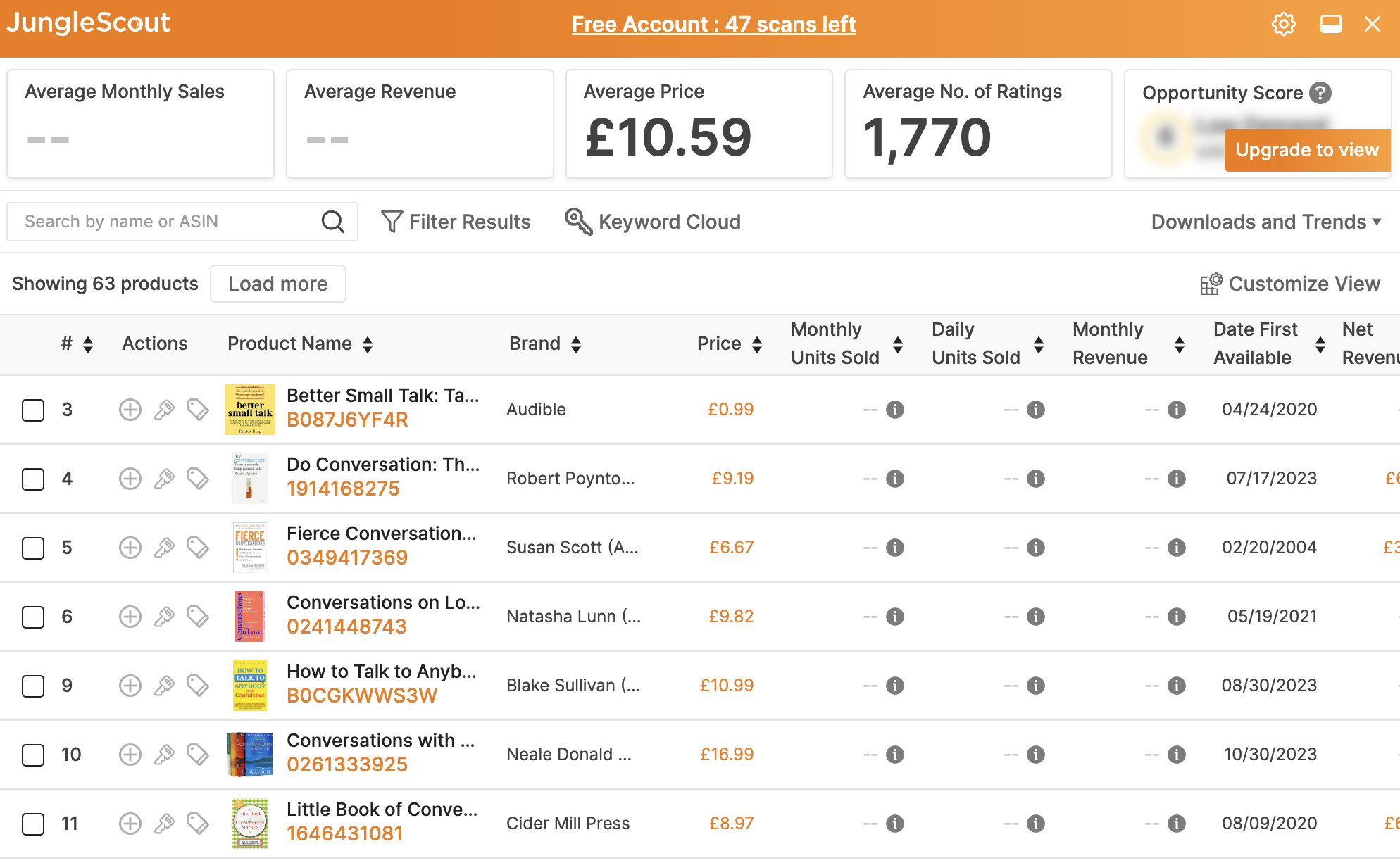The image size is (1400, 863).
Task: Show daily units info for Blake Sullivan row
Action: pos(1036,686)
